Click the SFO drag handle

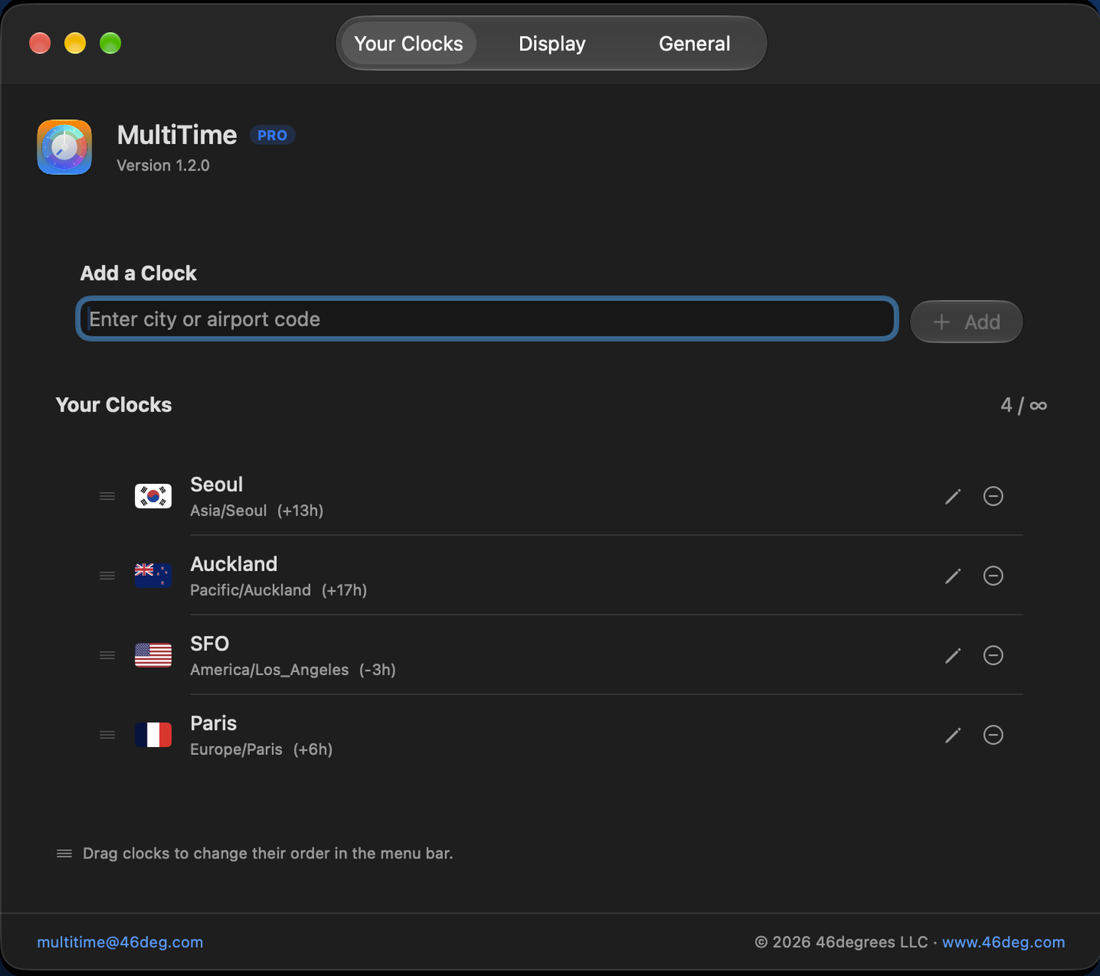click(107, 655)
